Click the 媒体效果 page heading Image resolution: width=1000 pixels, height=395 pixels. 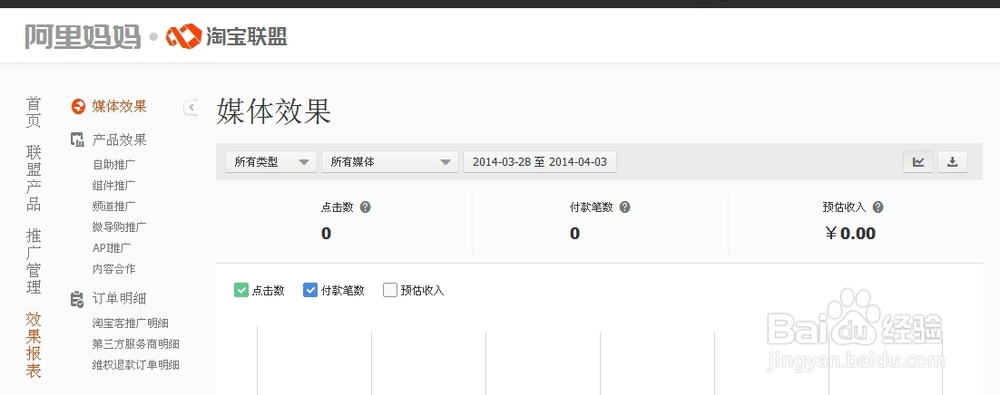[x=274, y=112]
